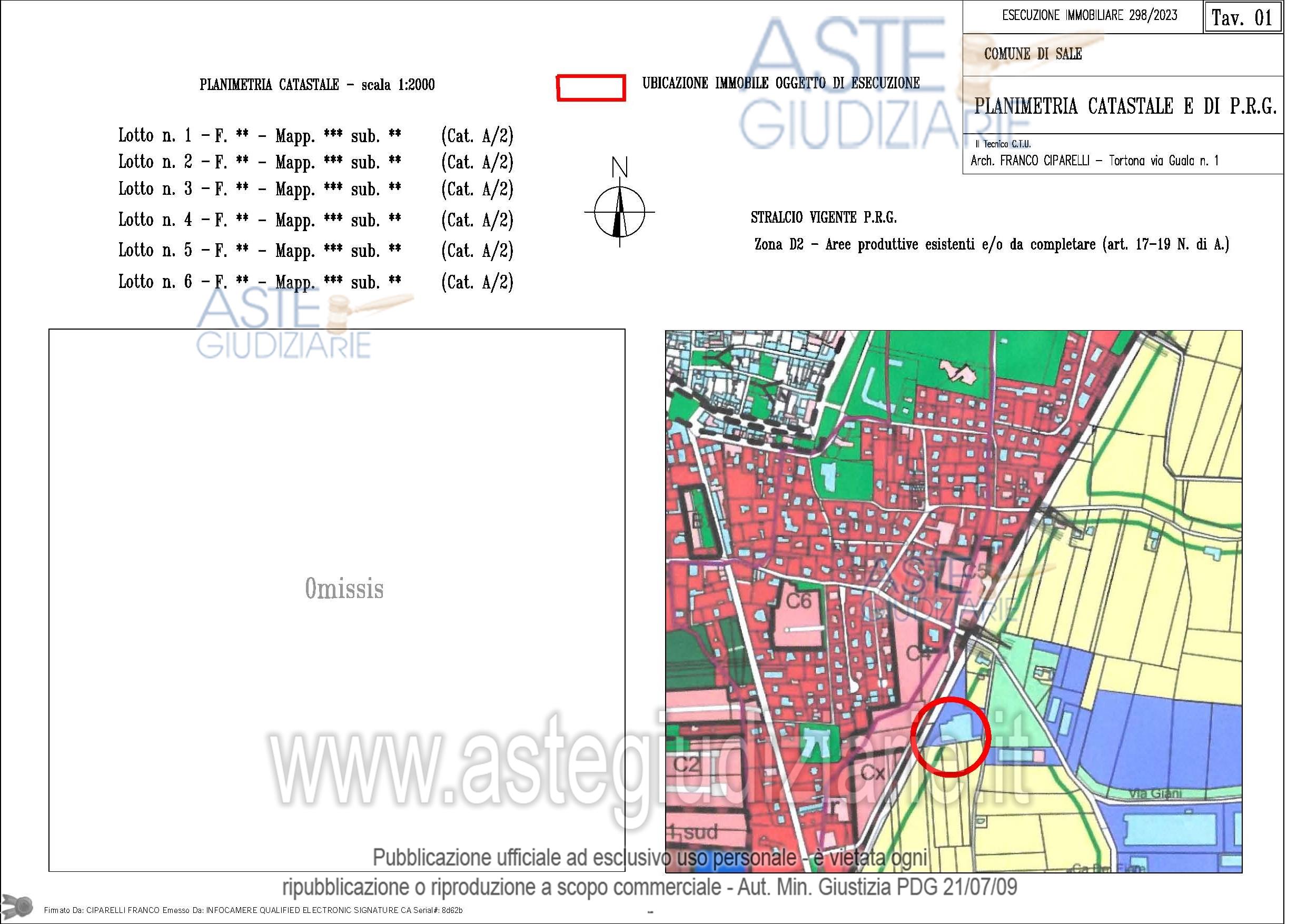Click the Omissis placeholder text
This screenshot has width=1307, height=924.
[344, 589]
